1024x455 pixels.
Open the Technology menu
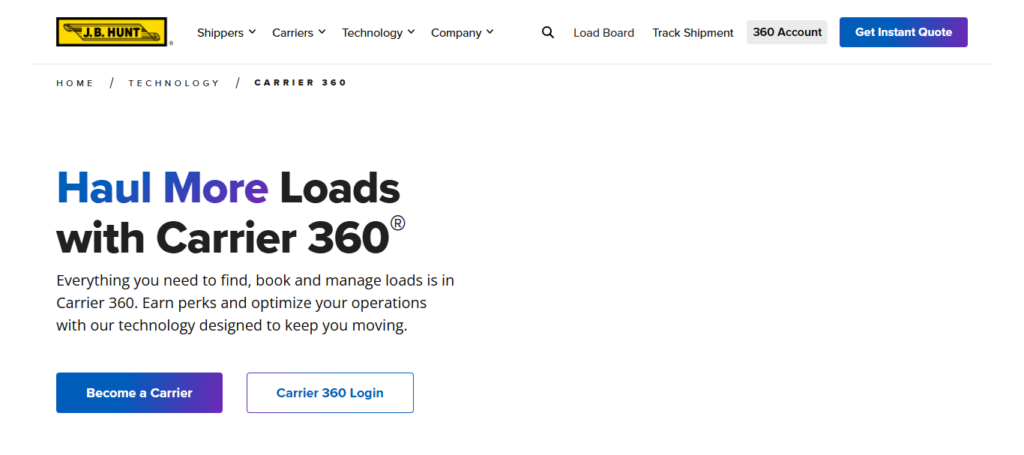coord(378,33)
